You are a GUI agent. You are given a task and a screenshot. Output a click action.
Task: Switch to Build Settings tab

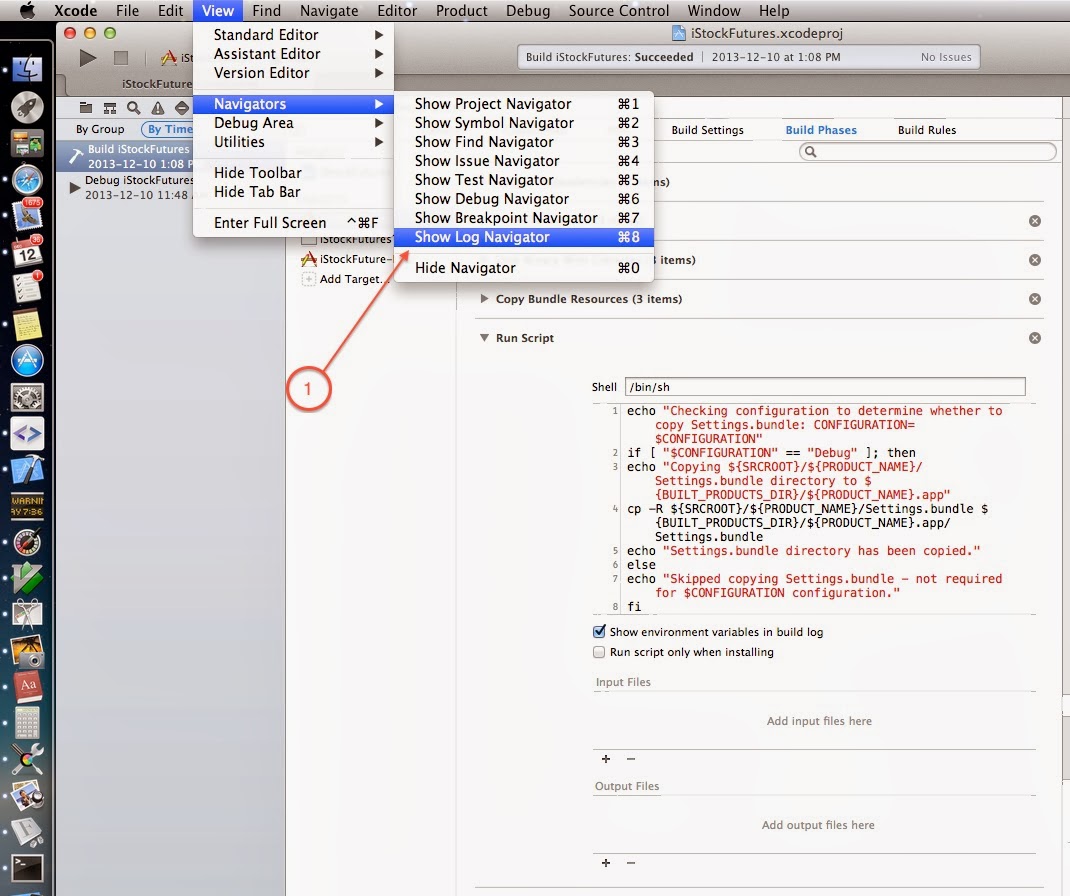[x=708, y=130]
